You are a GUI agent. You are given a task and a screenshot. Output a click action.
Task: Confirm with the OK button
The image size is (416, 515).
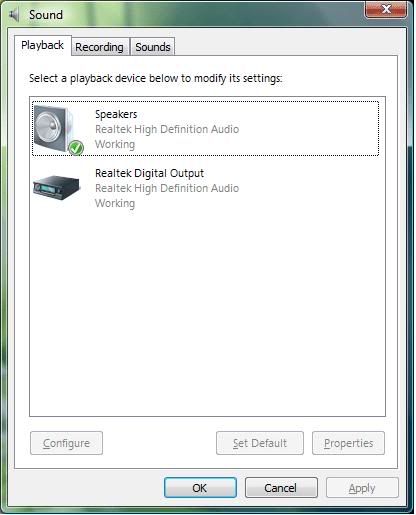coord(200,488)
